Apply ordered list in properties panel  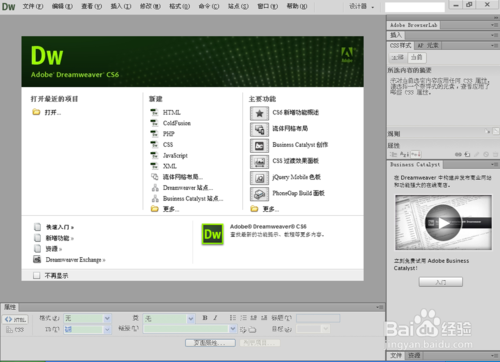pyautogui.click(x=243, y=318)
